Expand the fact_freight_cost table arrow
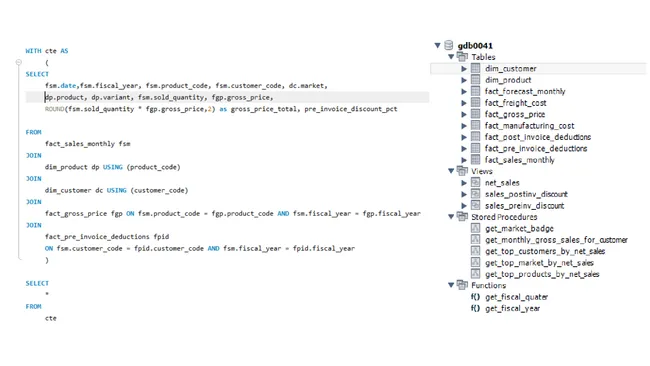This screenshot has width=650, height=366. coord(464,103)
